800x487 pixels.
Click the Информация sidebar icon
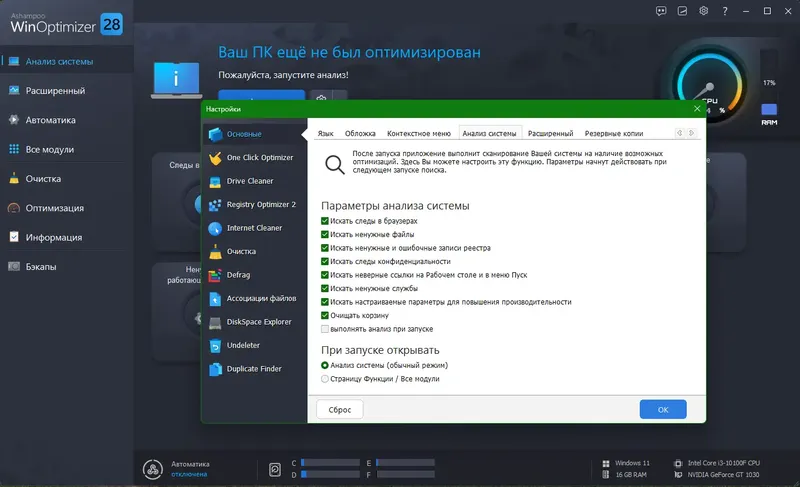[x=14, y=237]
